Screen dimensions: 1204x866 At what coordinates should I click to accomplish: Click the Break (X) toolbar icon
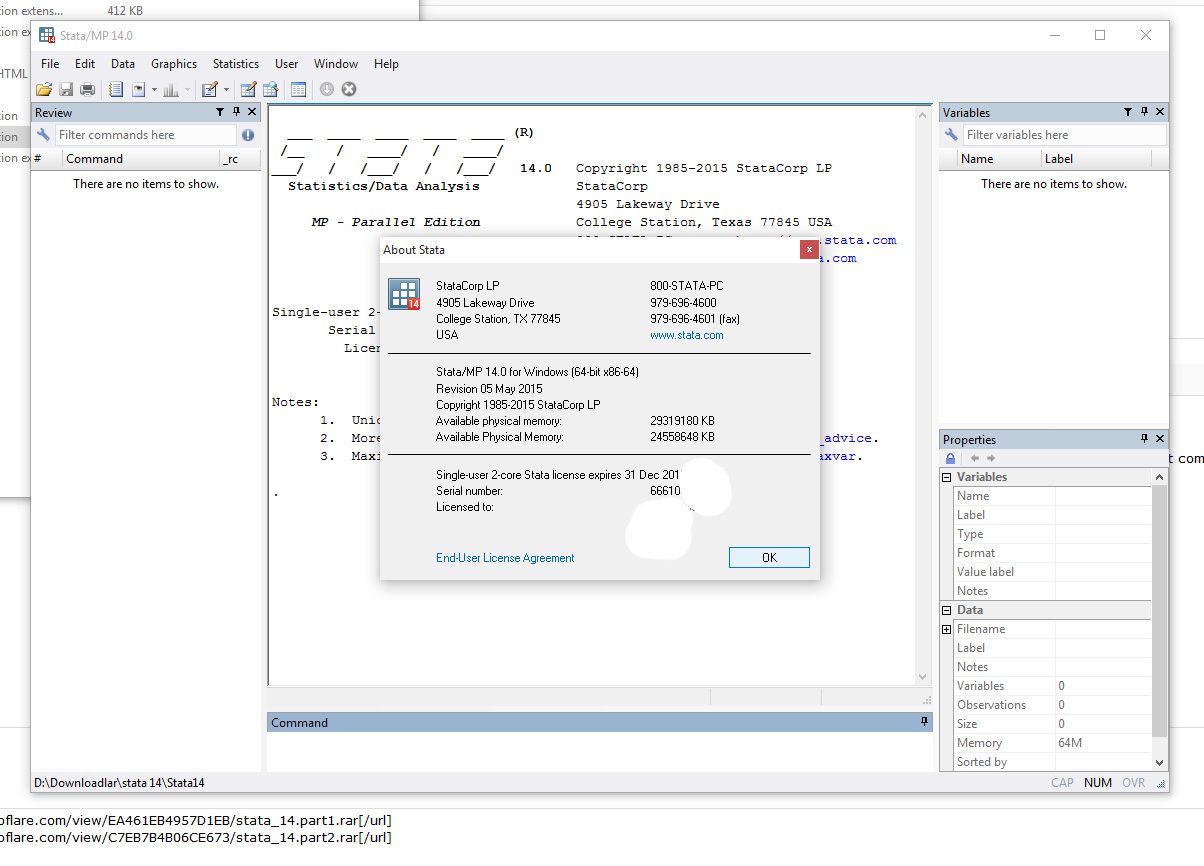click(349, 89)
